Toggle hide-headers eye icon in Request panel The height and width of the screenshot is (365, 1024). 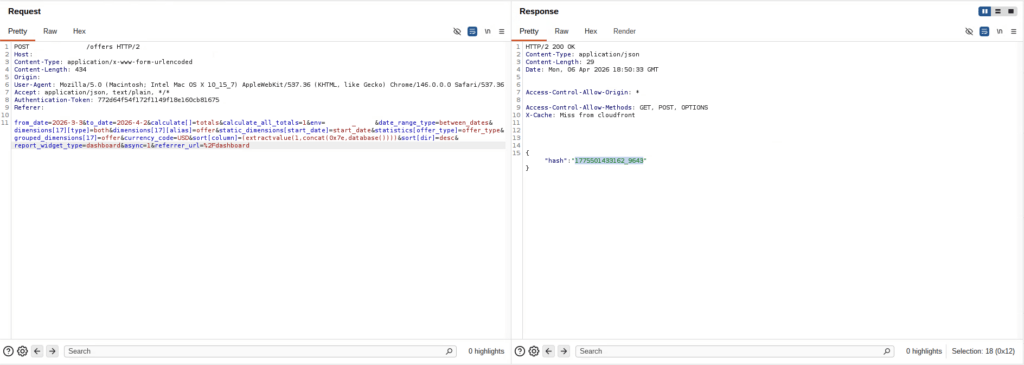coord(457,31)
